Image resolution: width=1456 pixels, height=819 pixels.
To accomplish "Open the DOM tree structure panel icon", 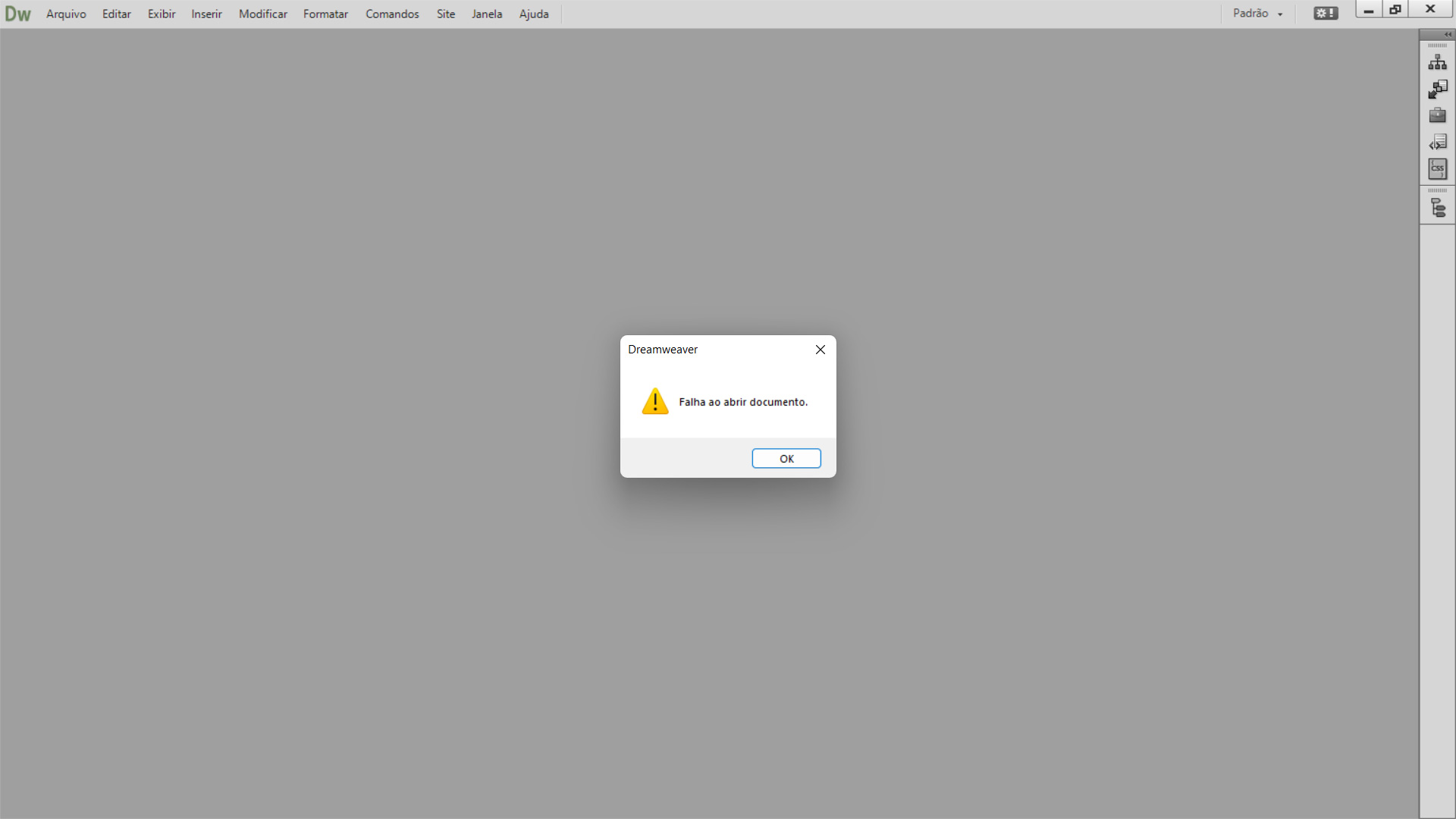I will coord(1437,207).
